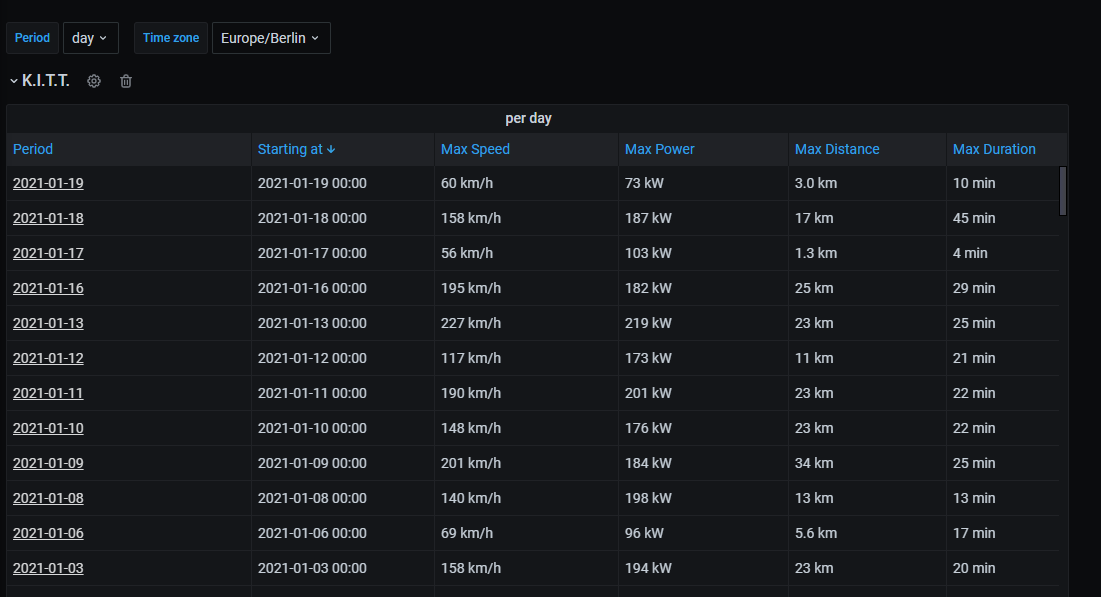Sort by Starting at column
Screen dimensions: 1101x597
(x=296, y=149)
